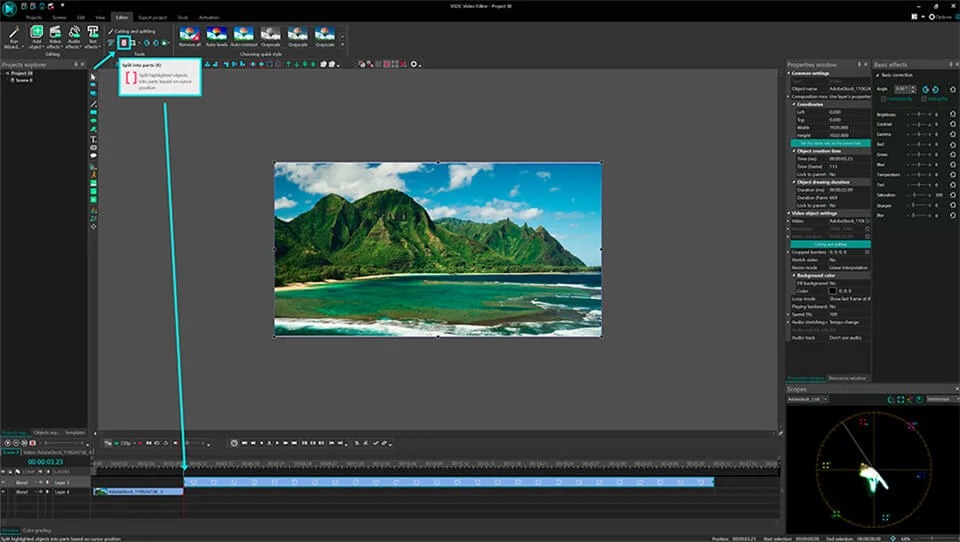Image resolution: width=960 pixels, height=542 pixels.
Task: Open the View ribbon tab
Action: [x=100, y=17]
